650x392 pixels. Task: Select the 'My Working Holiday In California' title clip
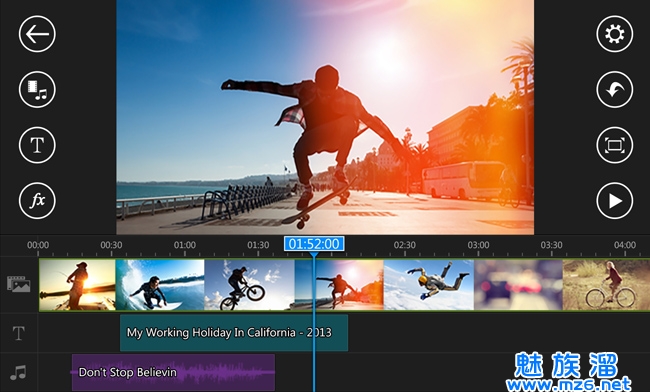pyautogui.click(x=234, y=333)
